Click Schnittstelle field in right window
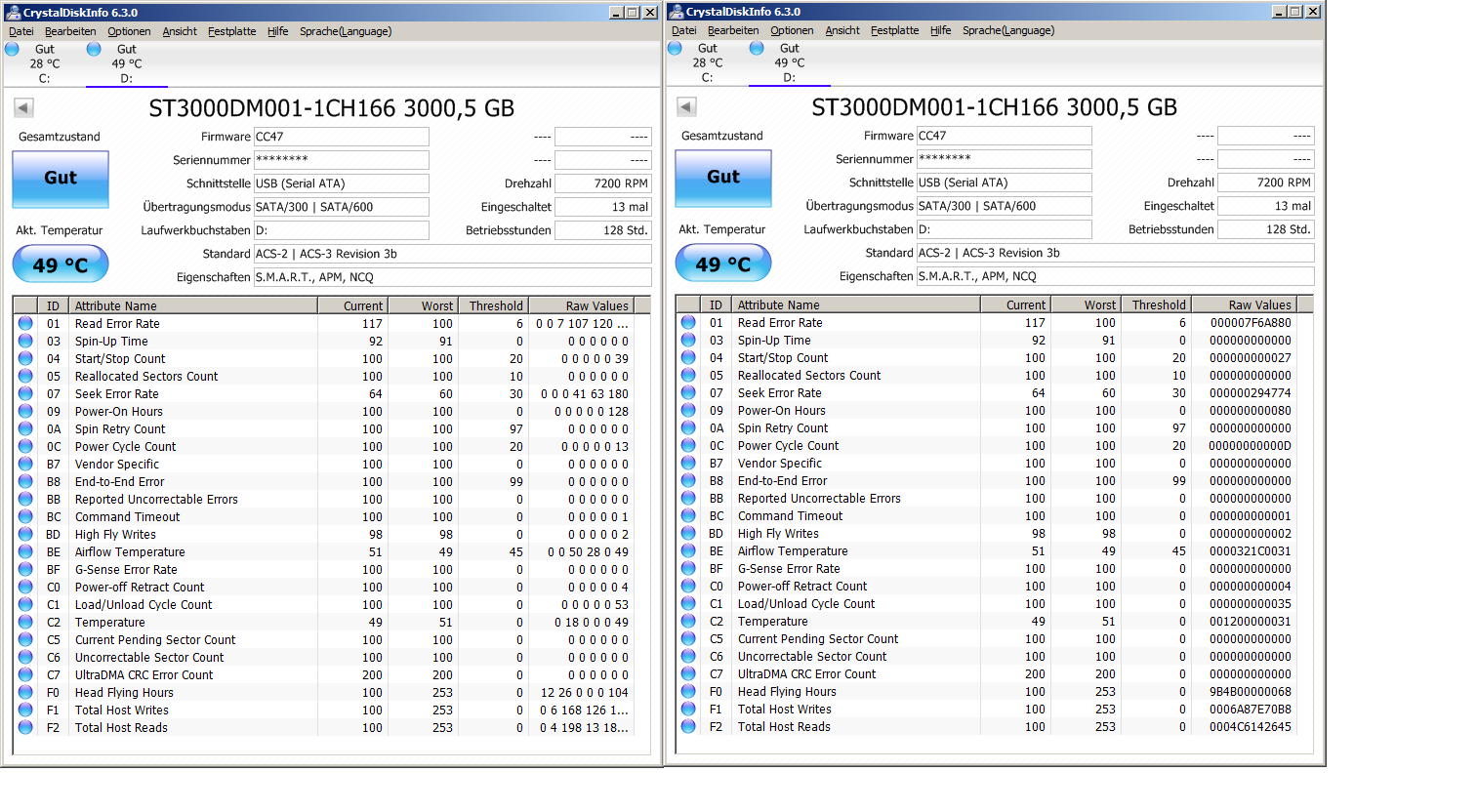 (1004, 183)
